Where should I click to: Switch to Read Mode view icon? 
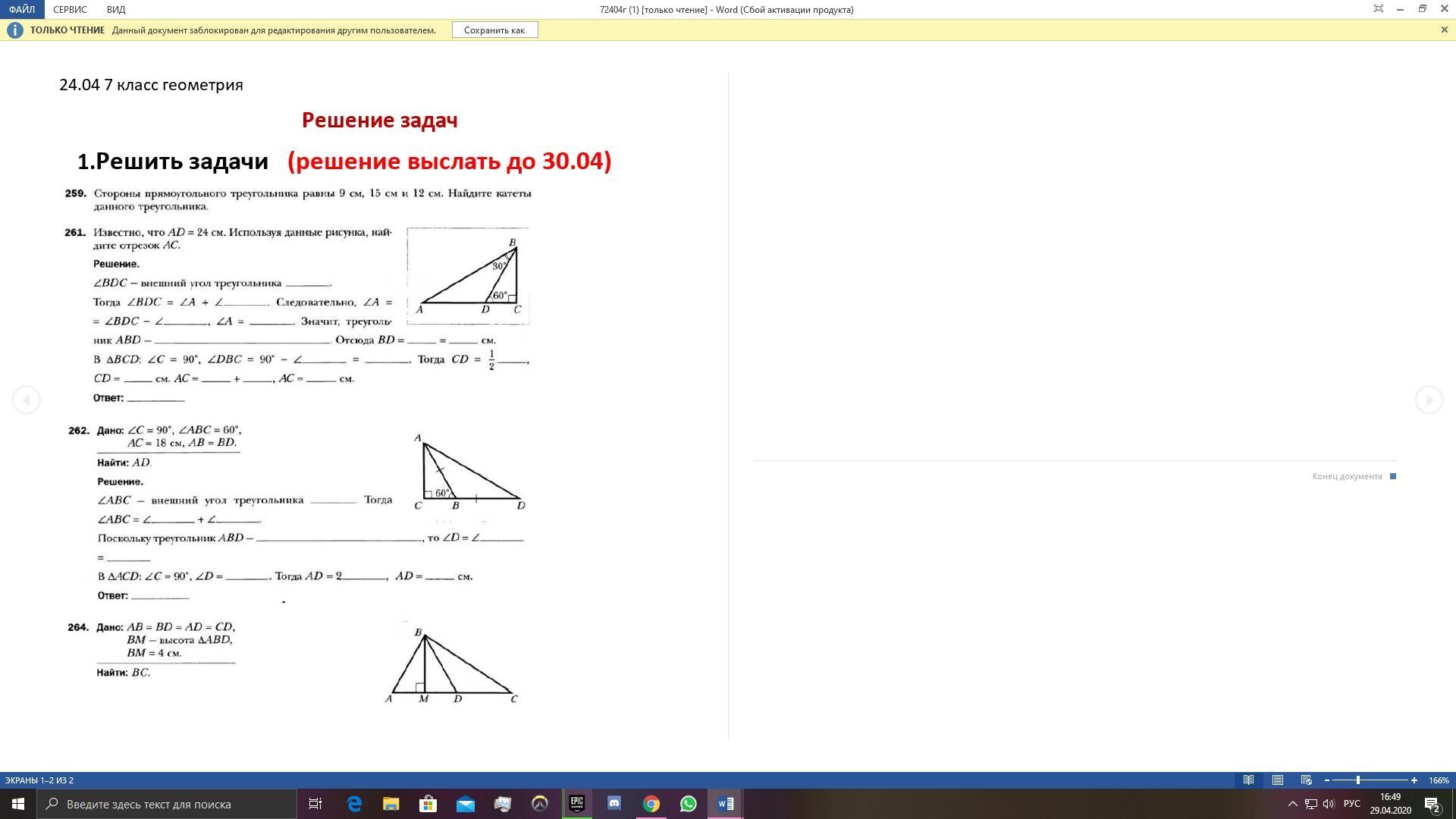point(1248,780)
